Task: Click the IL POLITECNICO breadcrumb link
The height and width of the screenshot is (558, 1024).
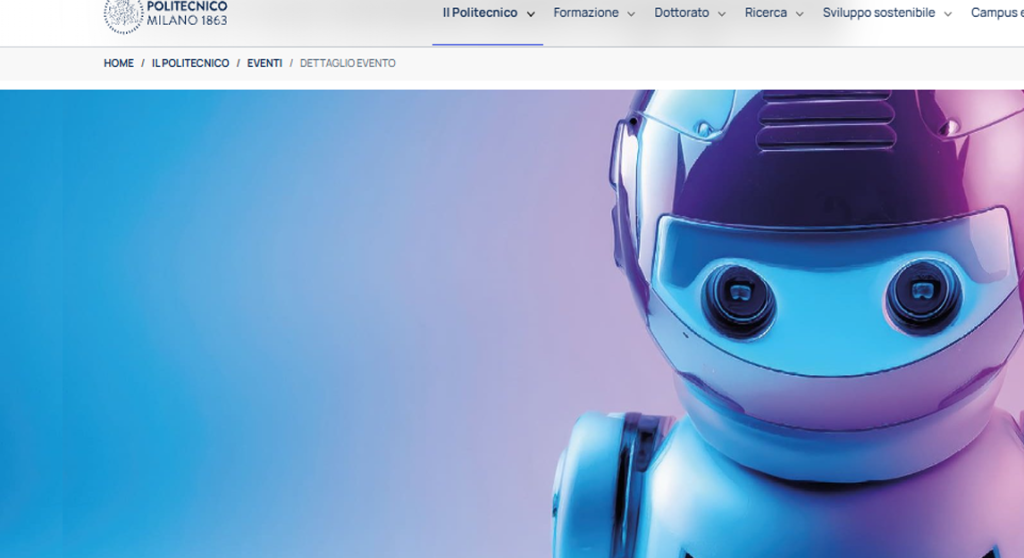Action: click(x=191, y=63)
